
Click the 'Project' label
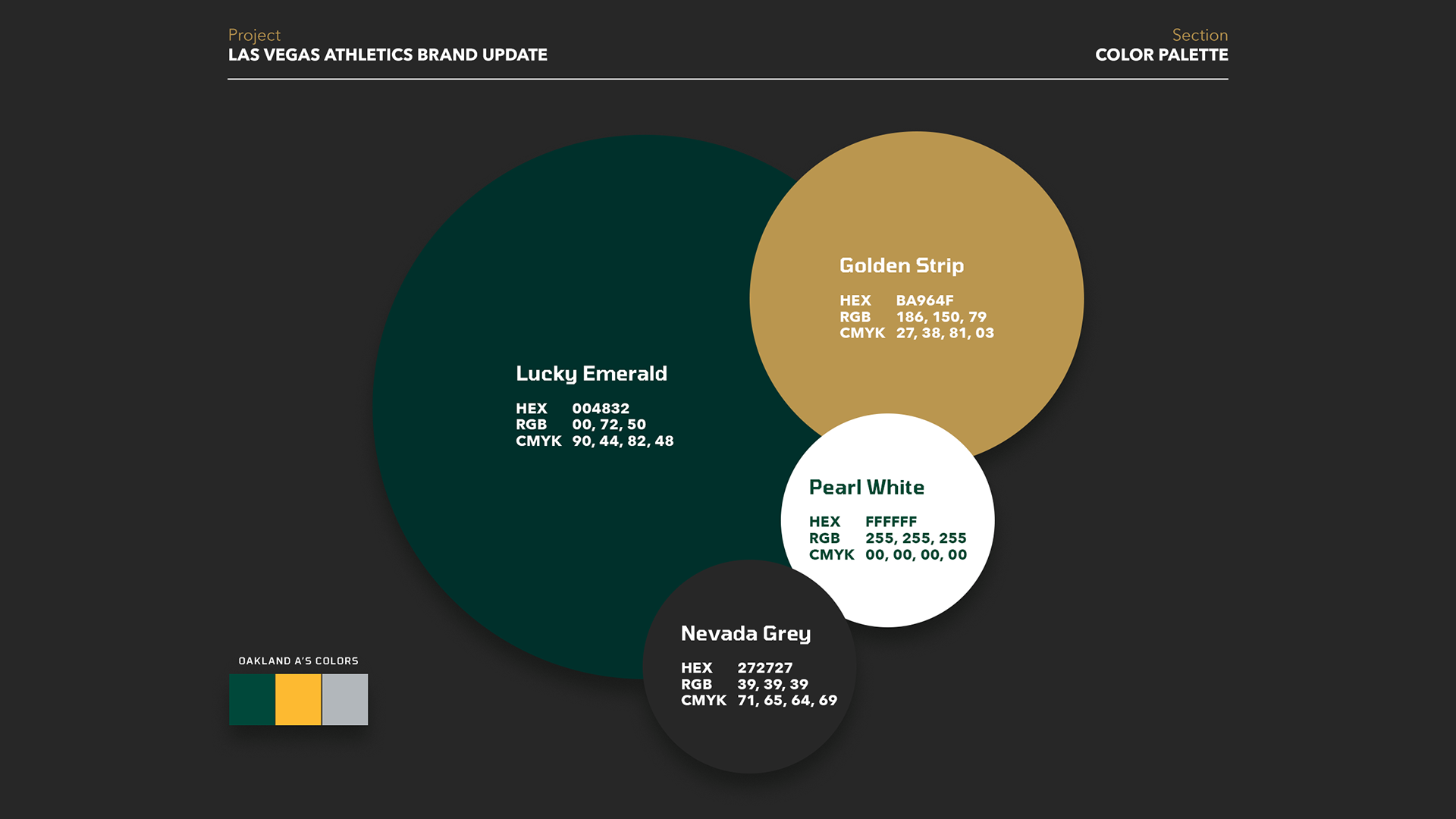[x=254, y=36]
